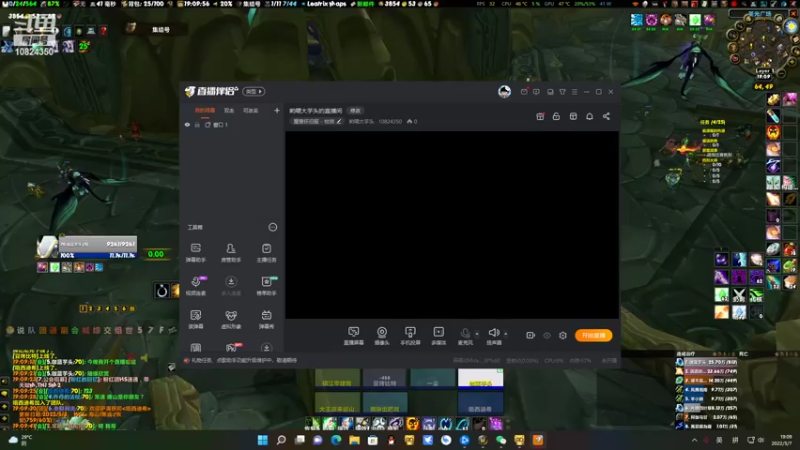Open the shield-shaped icon in title bar
Viewport: 800px width, 450px height.
pyautogui.click(x=562, y=92)
